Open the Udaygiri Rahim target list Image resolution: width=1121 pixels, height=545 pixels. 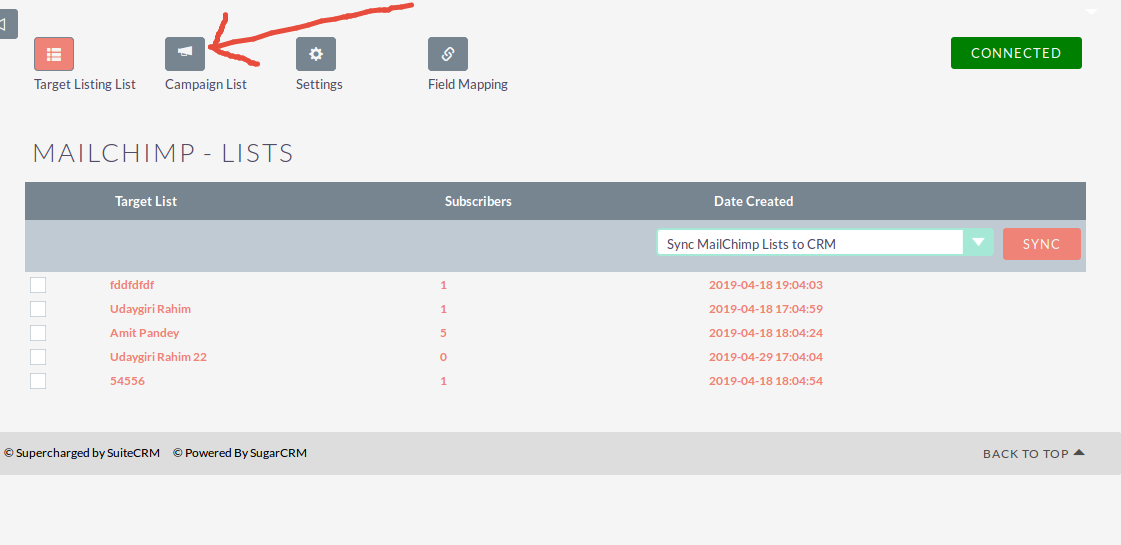[x=150, y=309]
